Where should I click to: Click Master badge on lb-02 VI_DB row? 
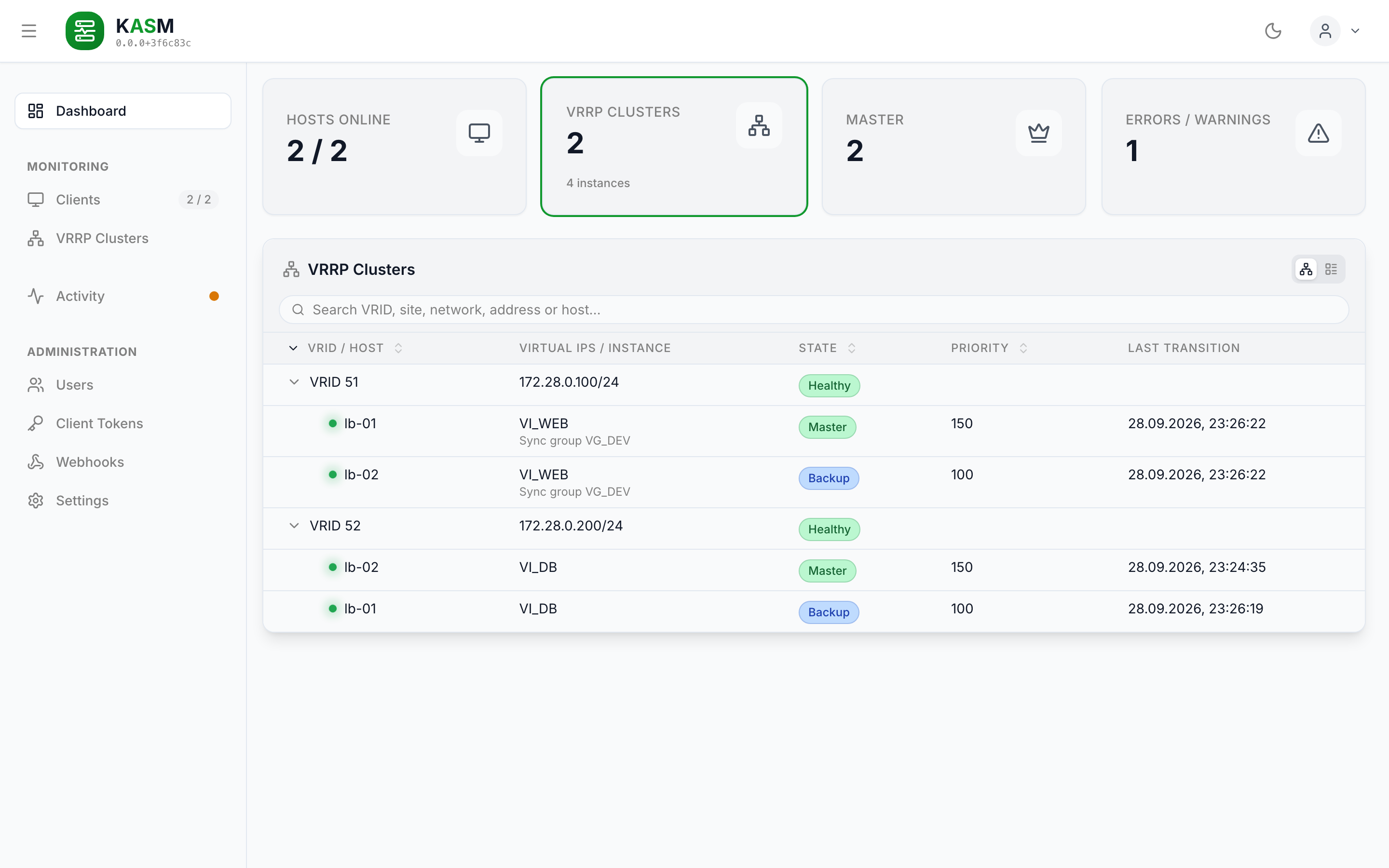click(827, 570)
